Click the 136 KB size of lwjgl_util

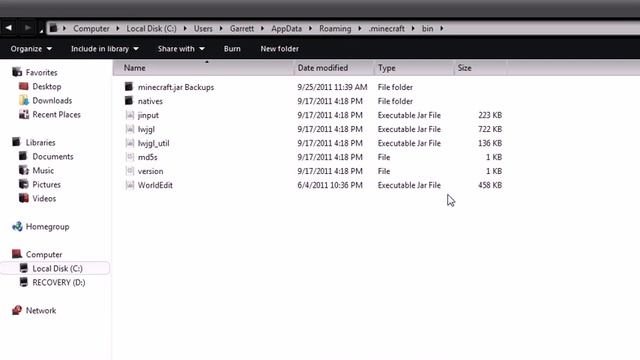click(x=490, y=143)
